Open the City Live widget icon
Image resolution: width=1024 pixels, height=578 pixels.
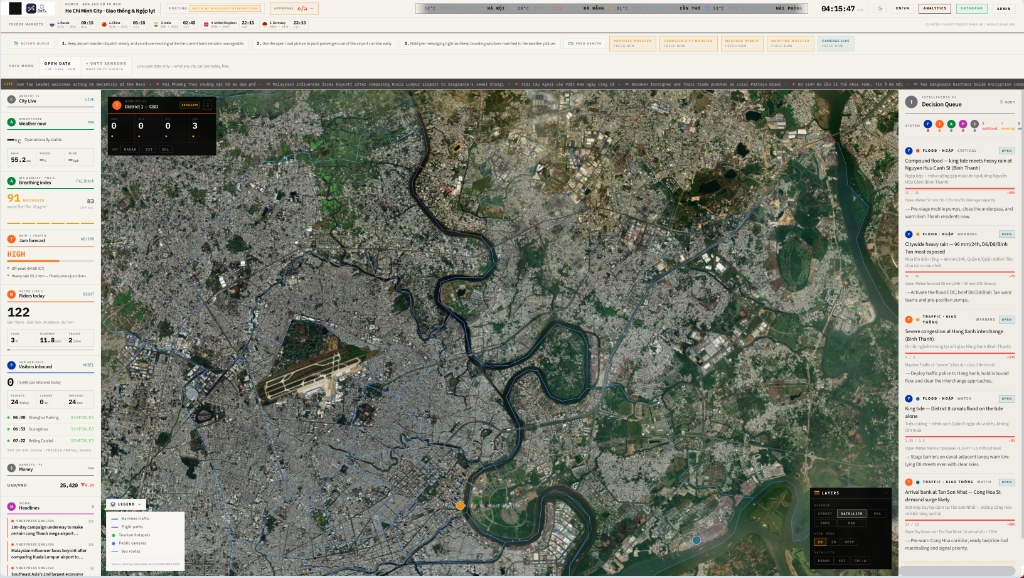pyautogui.click(x=11, y=99)
